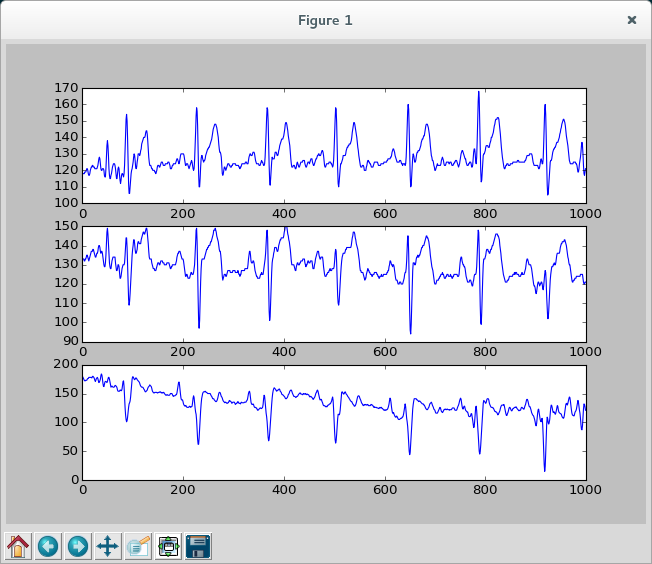Click inside the bottom subplot
652x564 pixels.
click(334, 422)
